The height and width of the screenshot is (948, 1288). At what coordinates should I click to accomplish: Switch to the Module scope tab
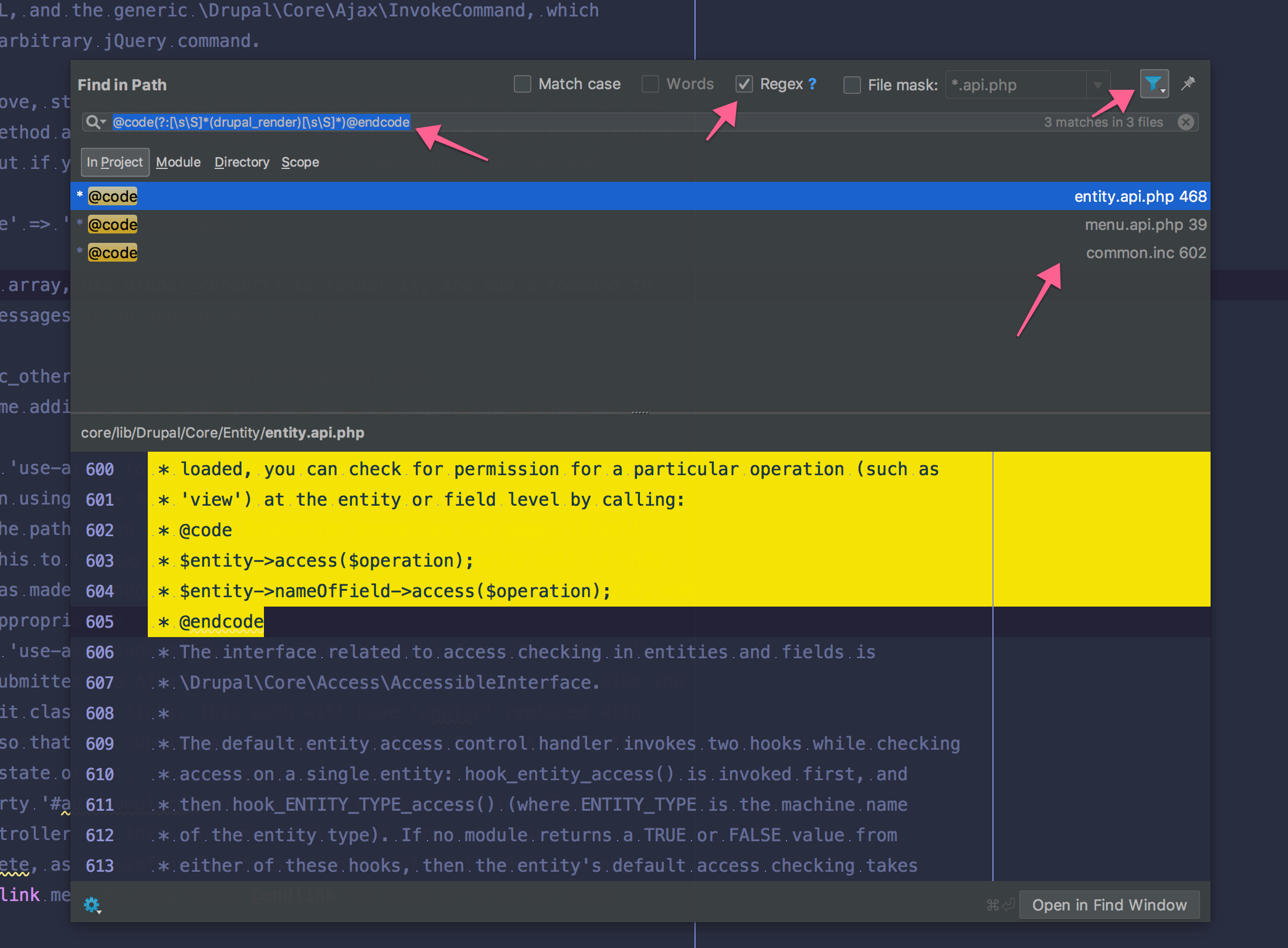[178, 162]
